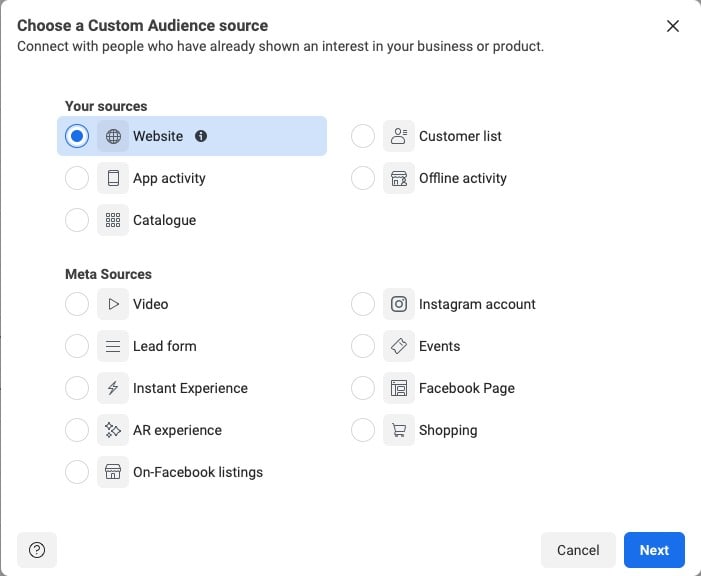Click the globe icon next to Website
The height and width of the screenshot is (576, 701).
coord(113,136)
